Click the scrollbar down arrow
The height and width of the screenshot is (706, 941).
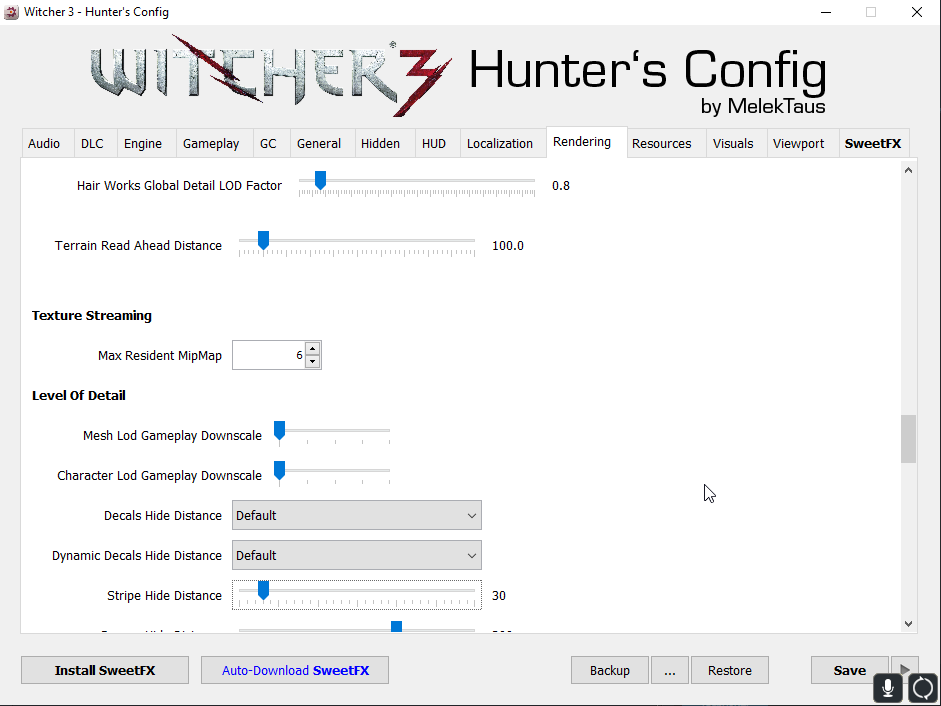point(909,624)
